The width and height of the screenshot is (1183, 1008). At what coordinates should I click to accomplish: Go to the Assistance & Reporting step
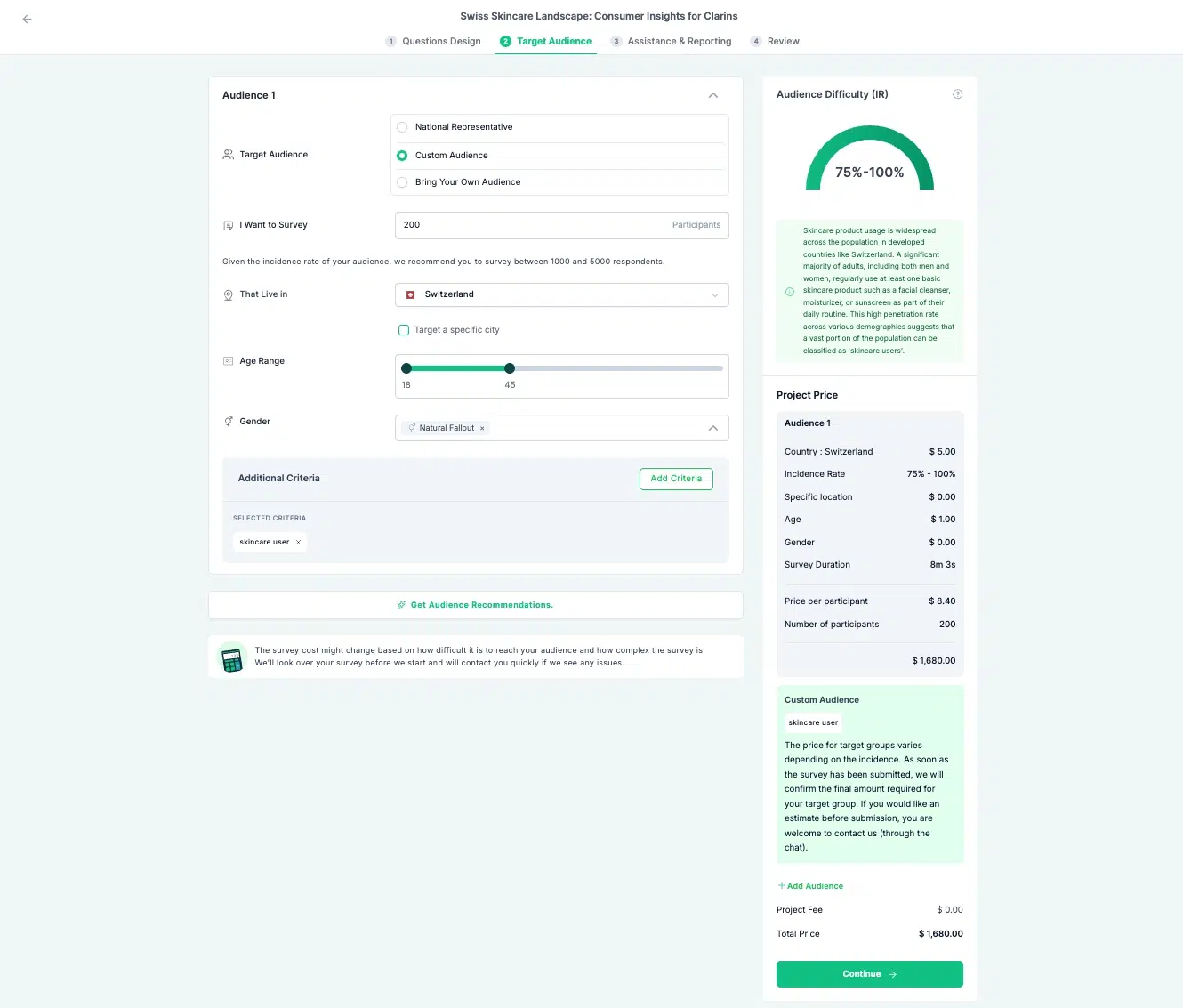[x=671, y=41]
